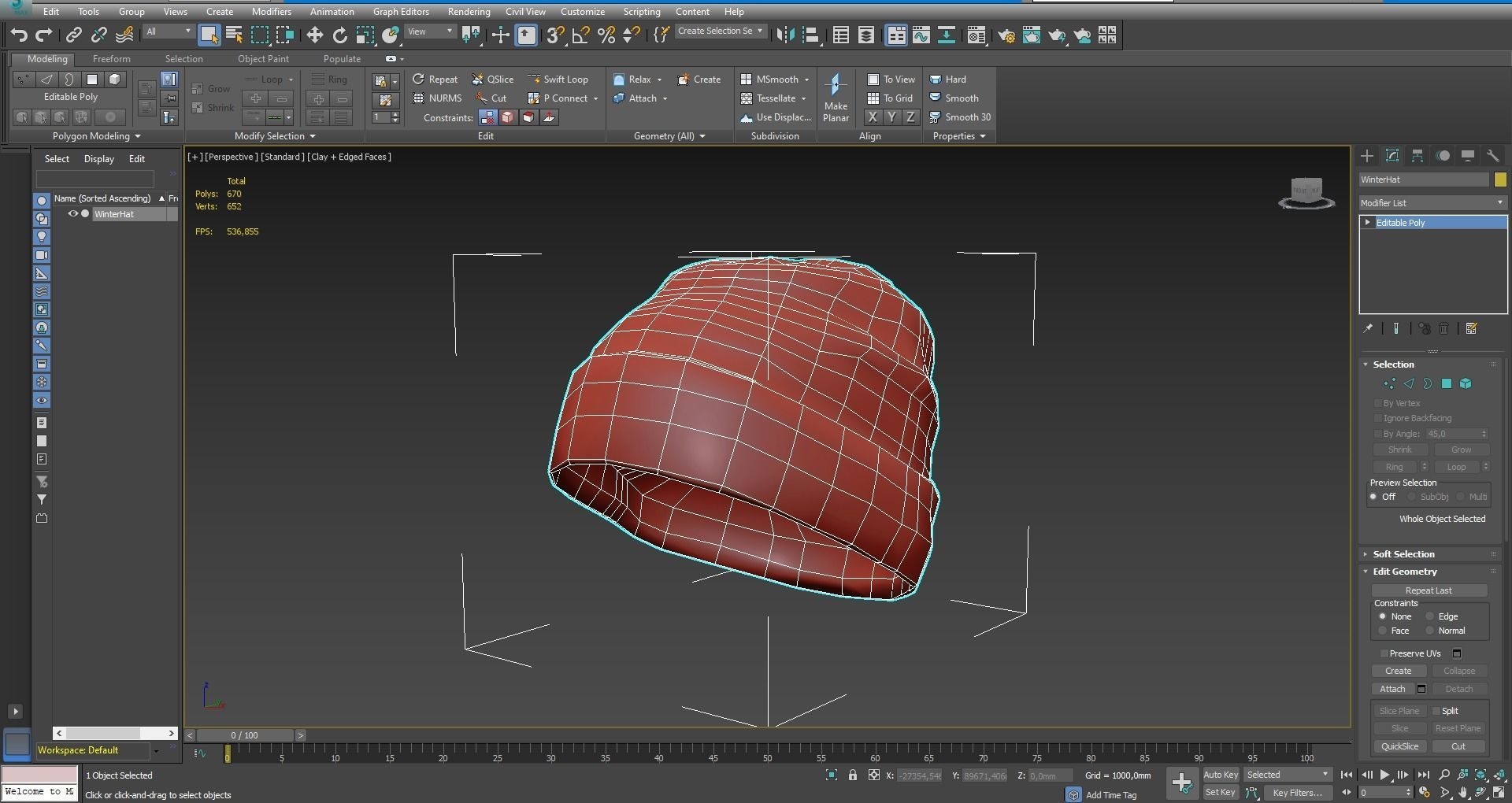This screenshot has width=1512, height=803.
Task: Click the Selection Lock toggle icon
Action: click(x=853, y=775)
